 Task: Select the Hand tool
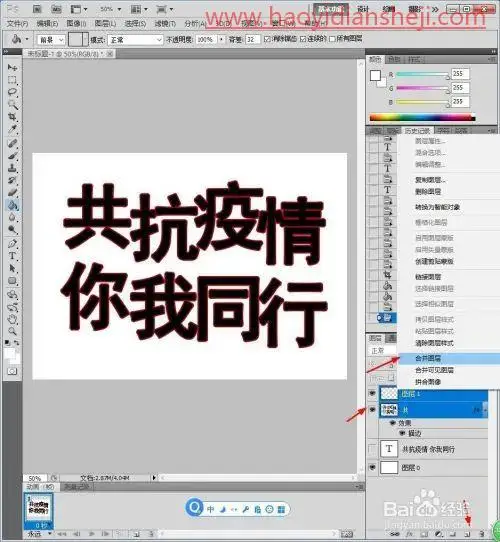tap(12, 319)
